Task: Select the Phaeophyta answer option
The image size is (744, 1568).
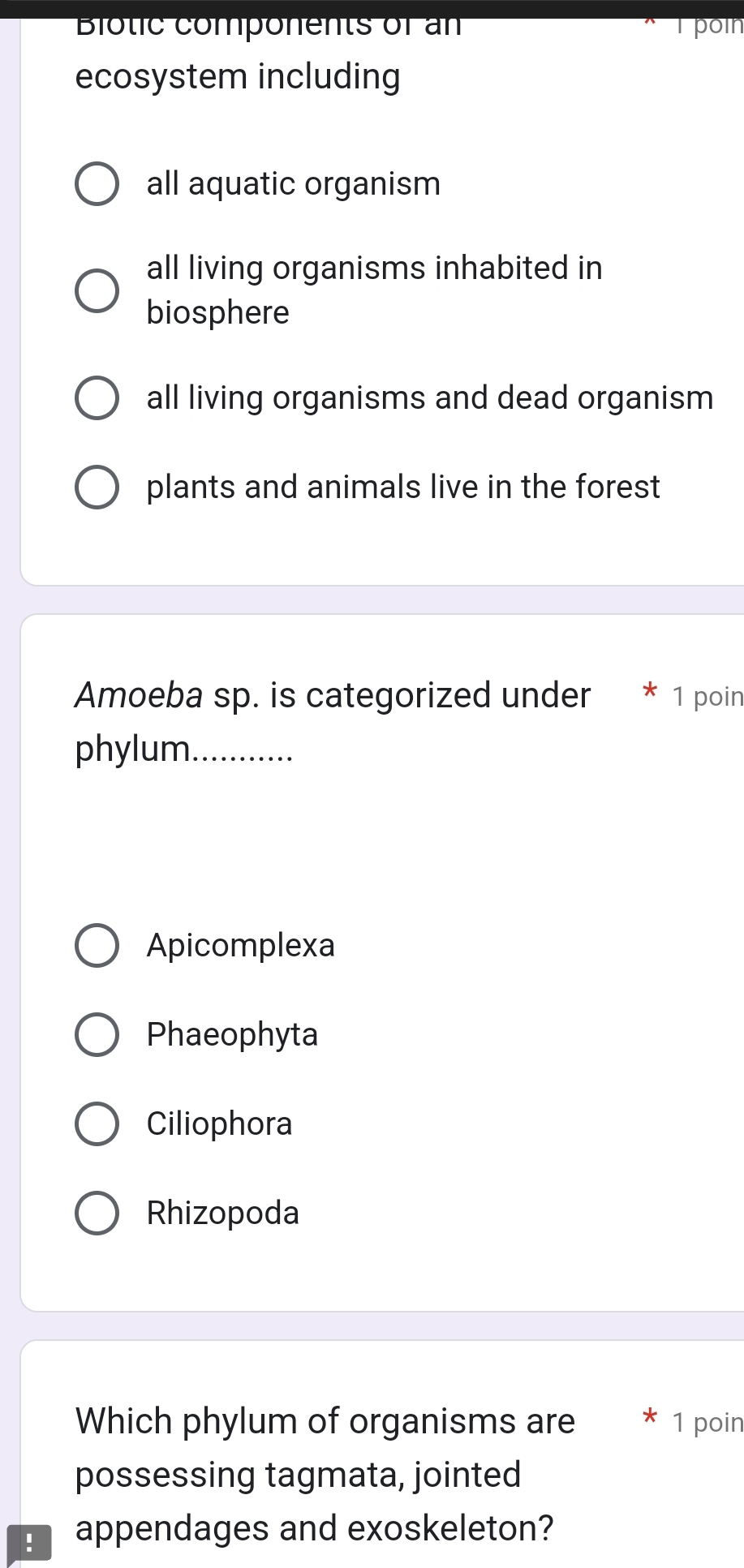Action: click(96, 1033)
